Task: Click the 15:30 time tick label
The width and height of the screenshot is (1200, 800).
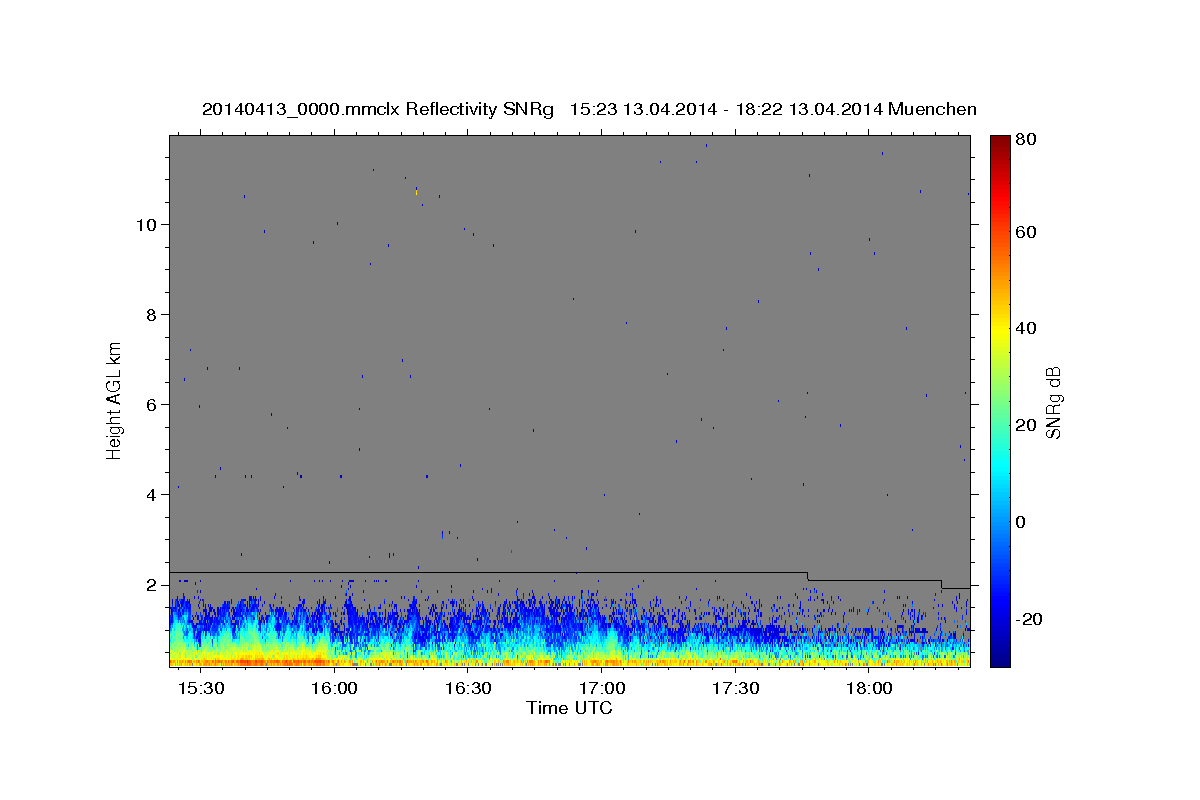Action: [201, 689]
